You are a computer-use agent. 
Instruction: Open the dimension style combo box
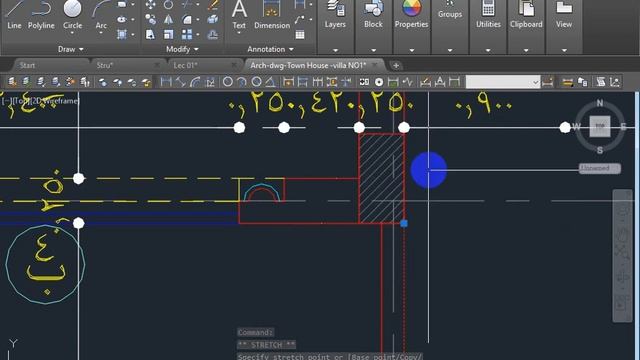(503, 82)
